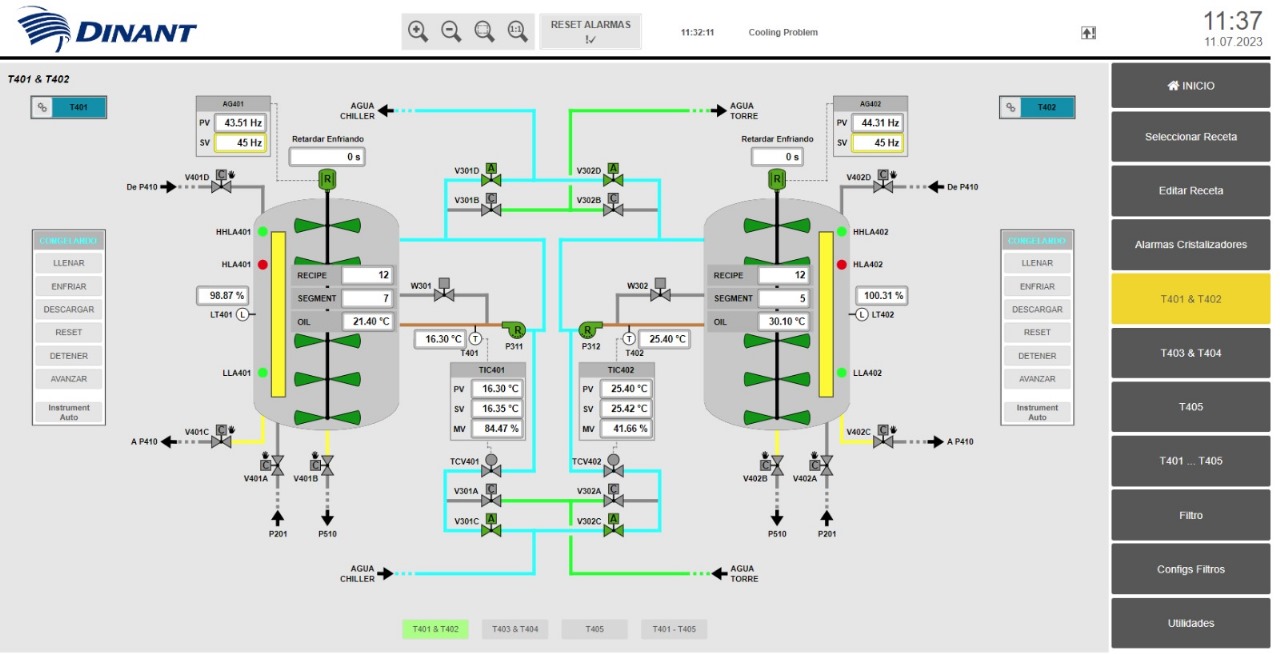The width and height of the screenshot is (1280, 654).
Task: Click the blue T401 tank button
Action: [x=79, y=108]
